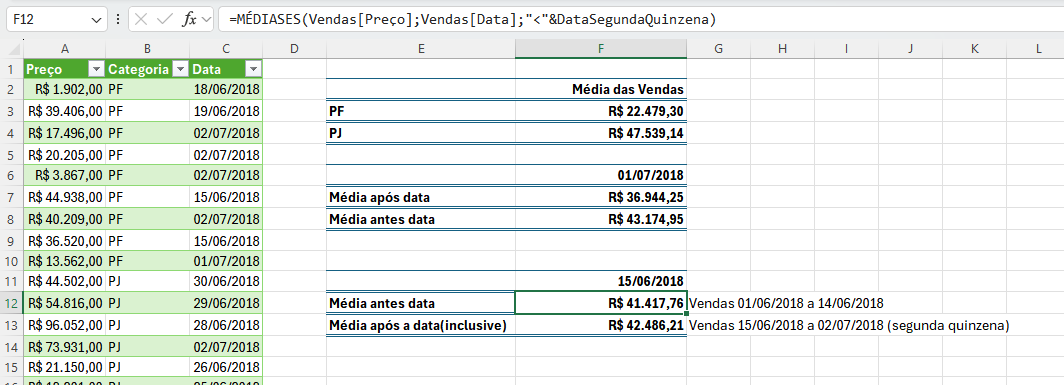Click cell with R$ 1.902,00

coord(64,90)
